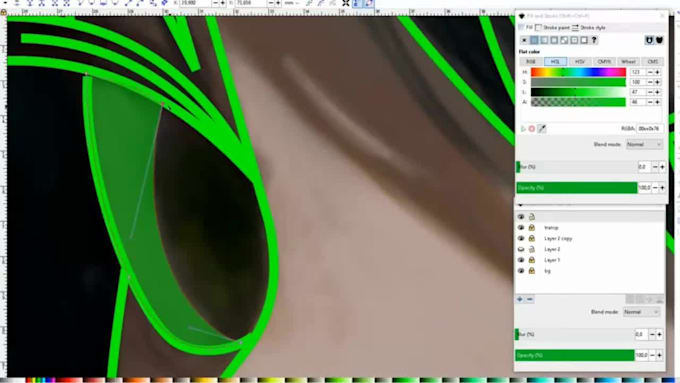Select the No paint X icon
Image resolution: width=680 pixels, height=383 pixels.
click(524, 40)
